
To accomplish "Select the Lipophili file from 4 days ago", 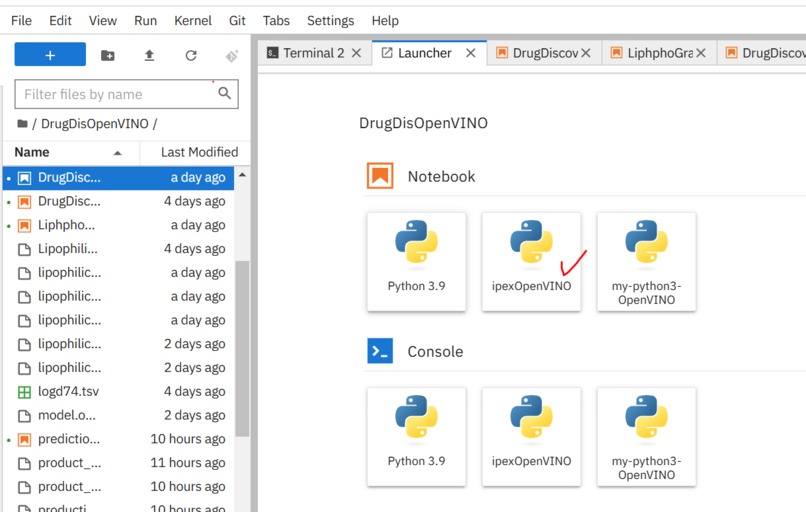I will click(119, 249).
